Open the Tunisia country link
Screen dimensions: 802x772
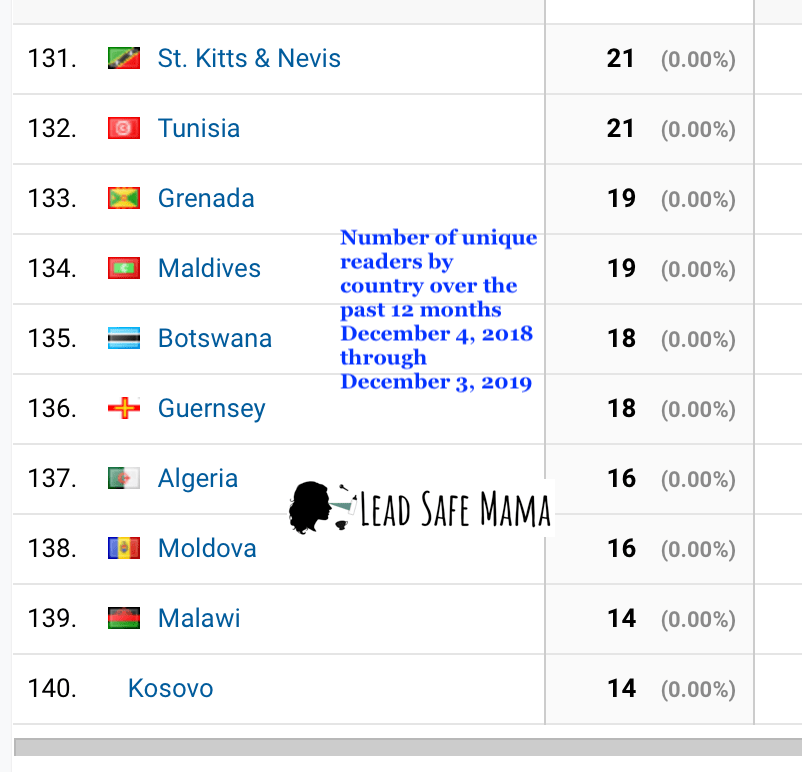click(x=199, y=129)
